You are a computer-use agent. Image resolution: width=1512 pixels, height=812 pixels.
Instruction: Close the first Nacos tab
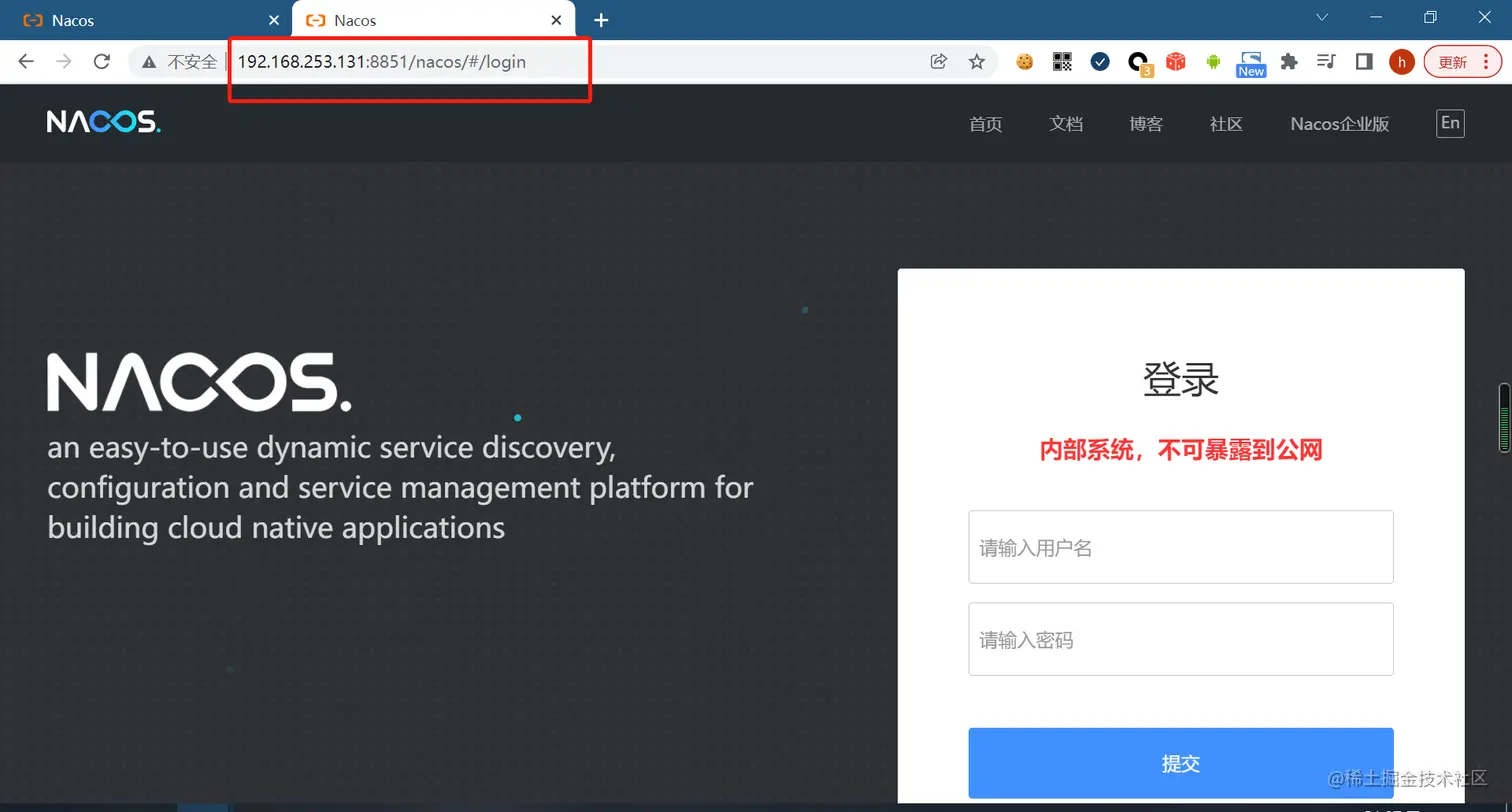tap(275, 20)
